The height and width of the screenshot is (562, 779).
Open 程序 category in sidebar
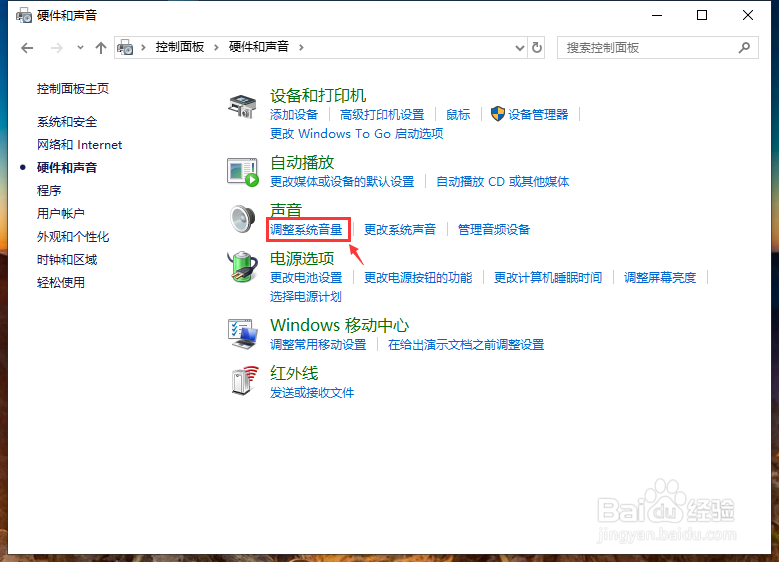tap(49, 190)
